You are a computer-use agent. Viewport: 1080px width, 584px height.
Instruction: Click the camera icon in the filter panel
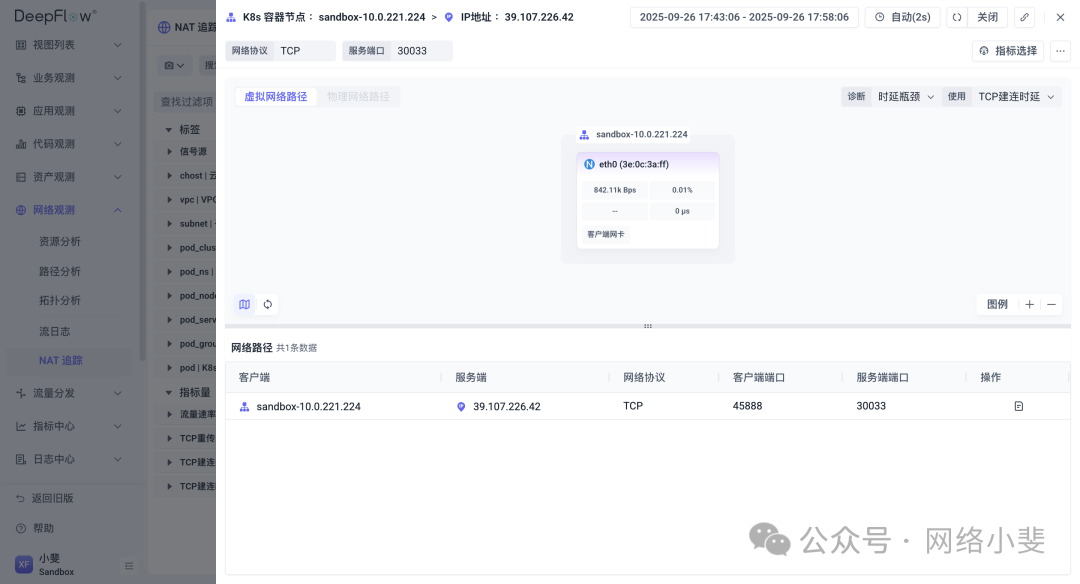click(x=170, y=64)
